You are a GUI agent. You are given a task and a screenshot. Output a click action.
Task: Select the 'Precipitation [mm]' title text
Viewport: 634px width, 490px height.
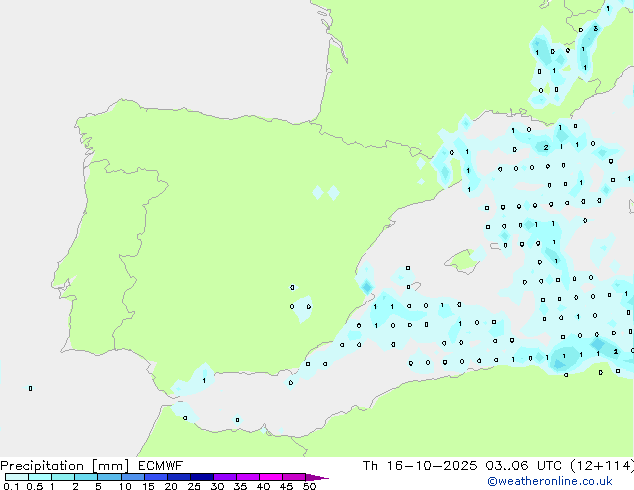coord(65,466)
